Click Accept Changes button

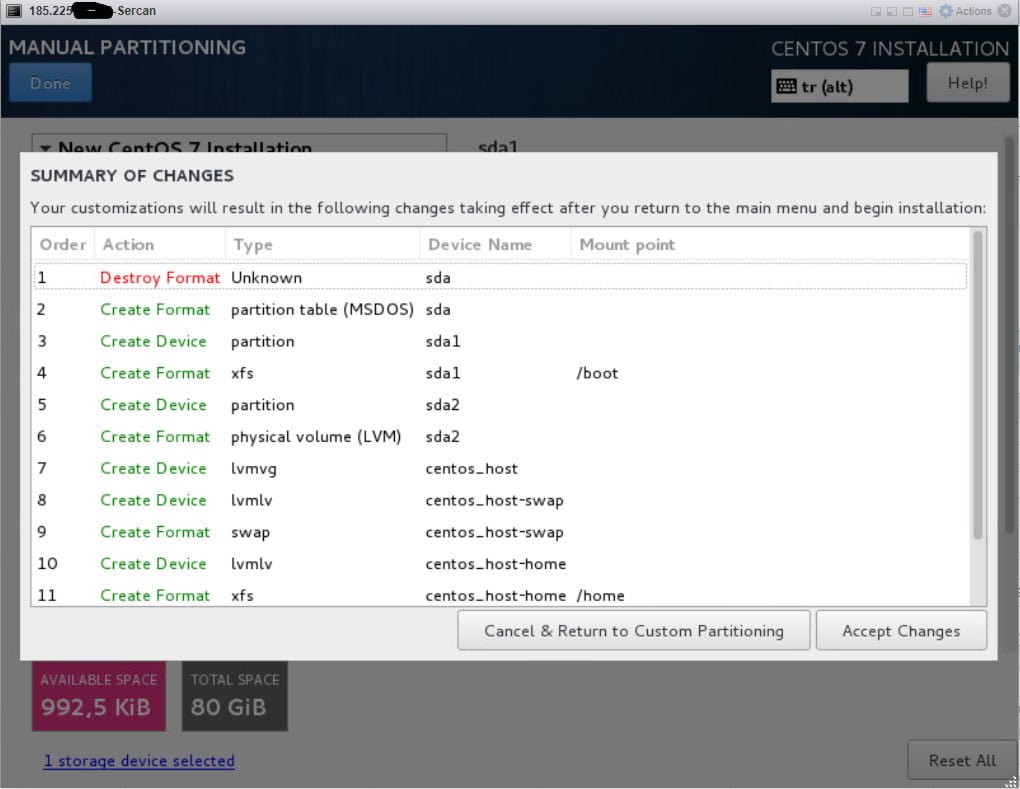point(901,630)
